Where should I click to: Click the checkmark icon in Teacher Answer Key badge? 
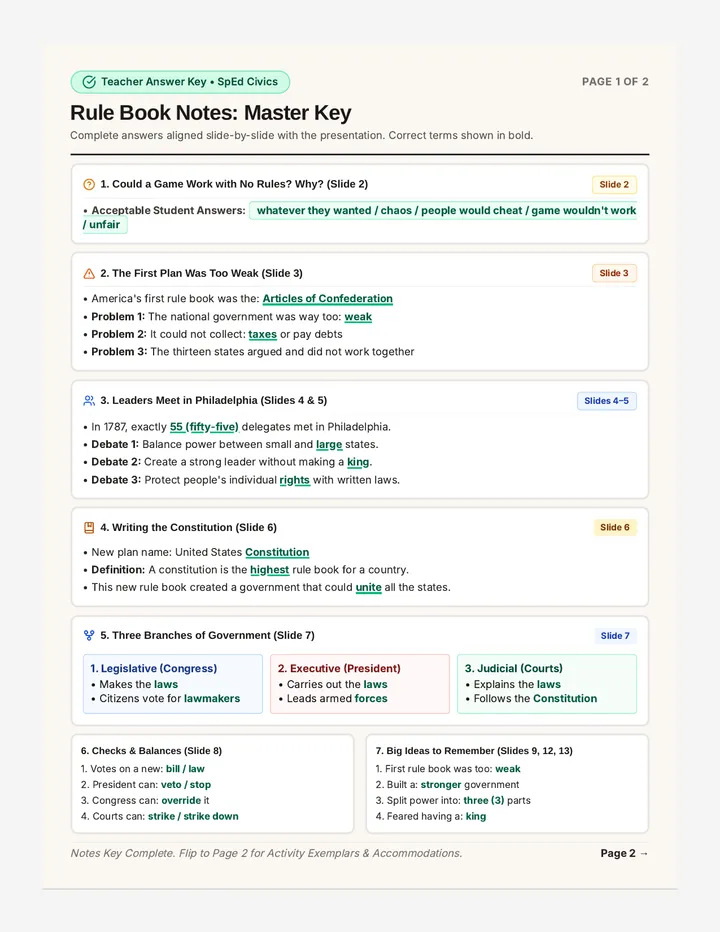[89, 82]
